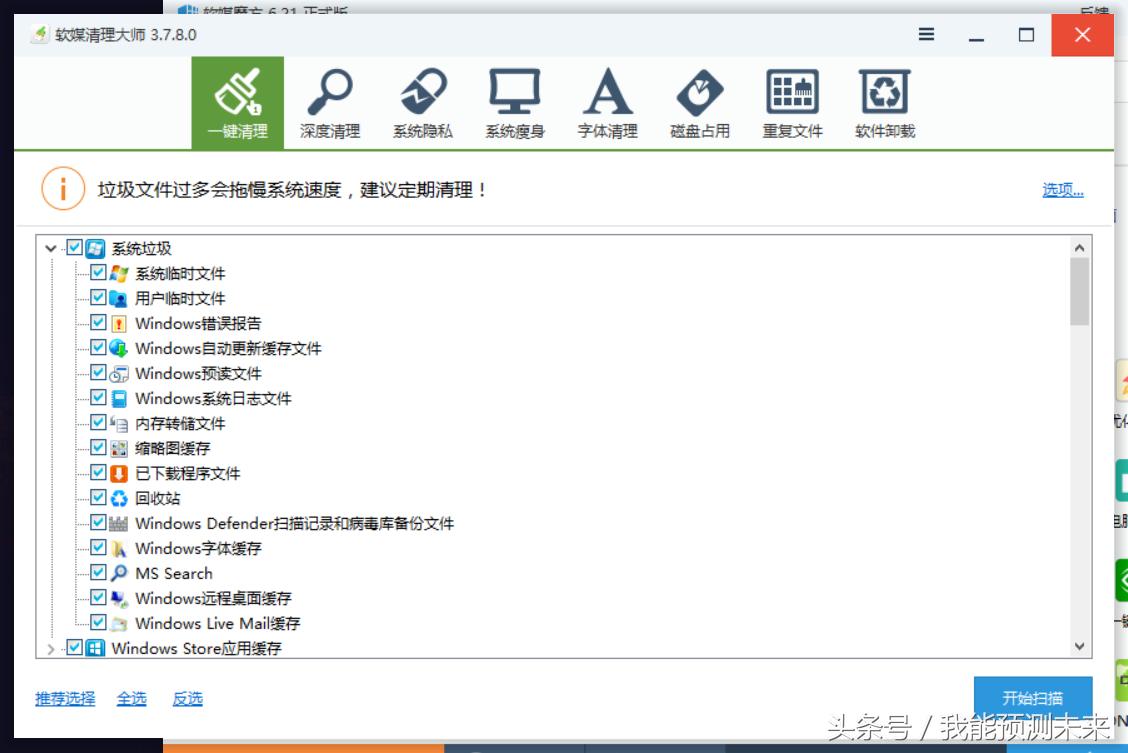Go to the 软件卸载 uninstaller
Image resolution: width=1128 pixels, height=753 pixels.
(884, 100)
